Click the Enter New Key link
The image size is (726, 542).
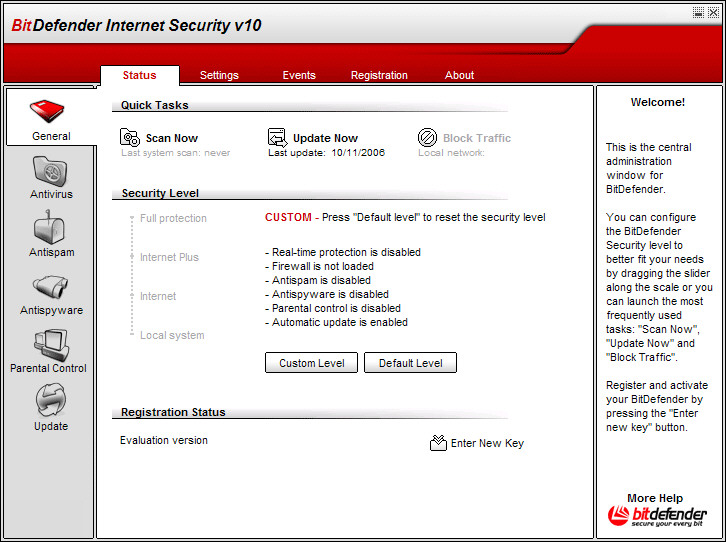coord(487,443)
